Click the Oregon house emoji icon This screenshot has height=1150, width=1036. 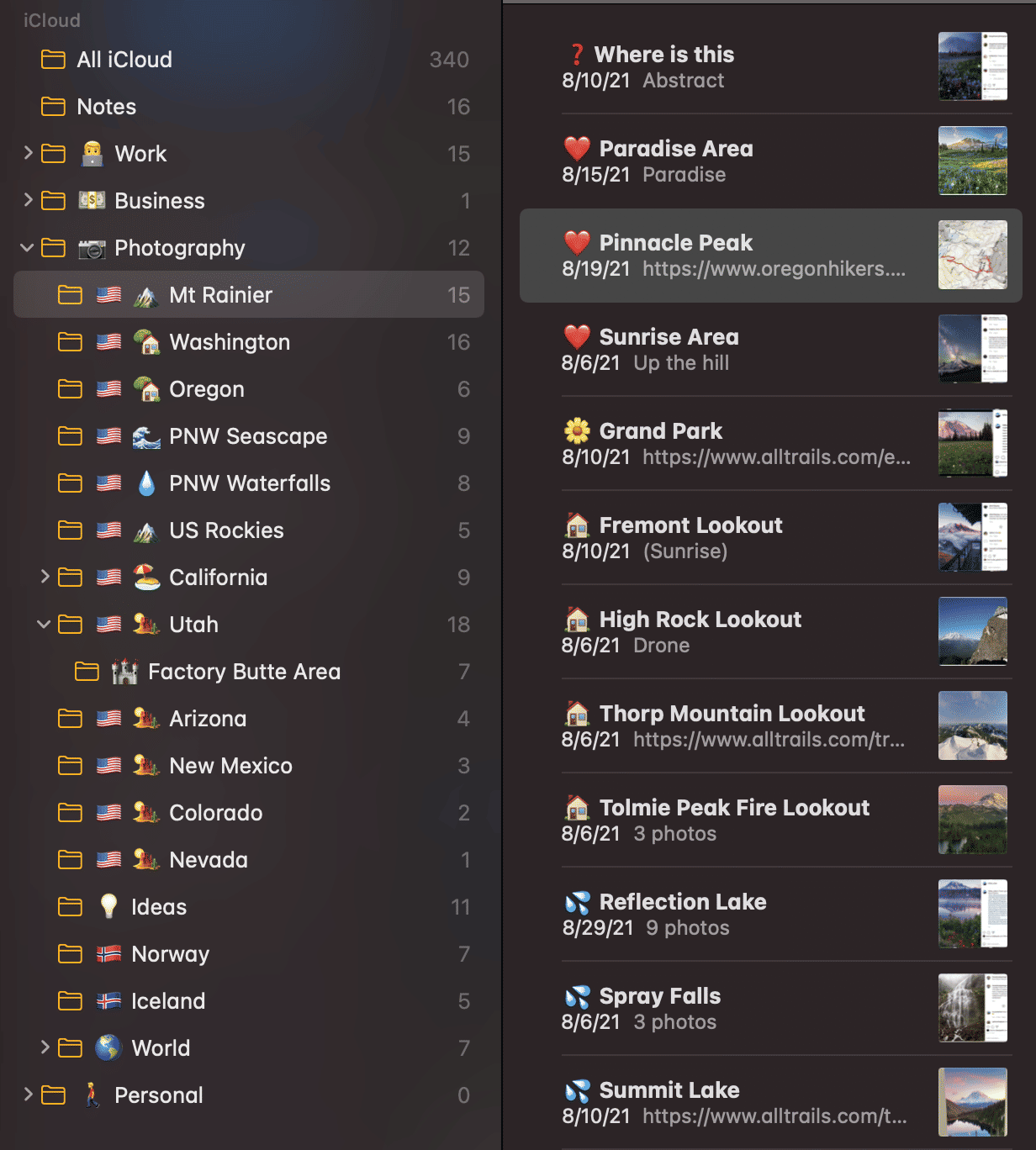[x=146, y=389]
